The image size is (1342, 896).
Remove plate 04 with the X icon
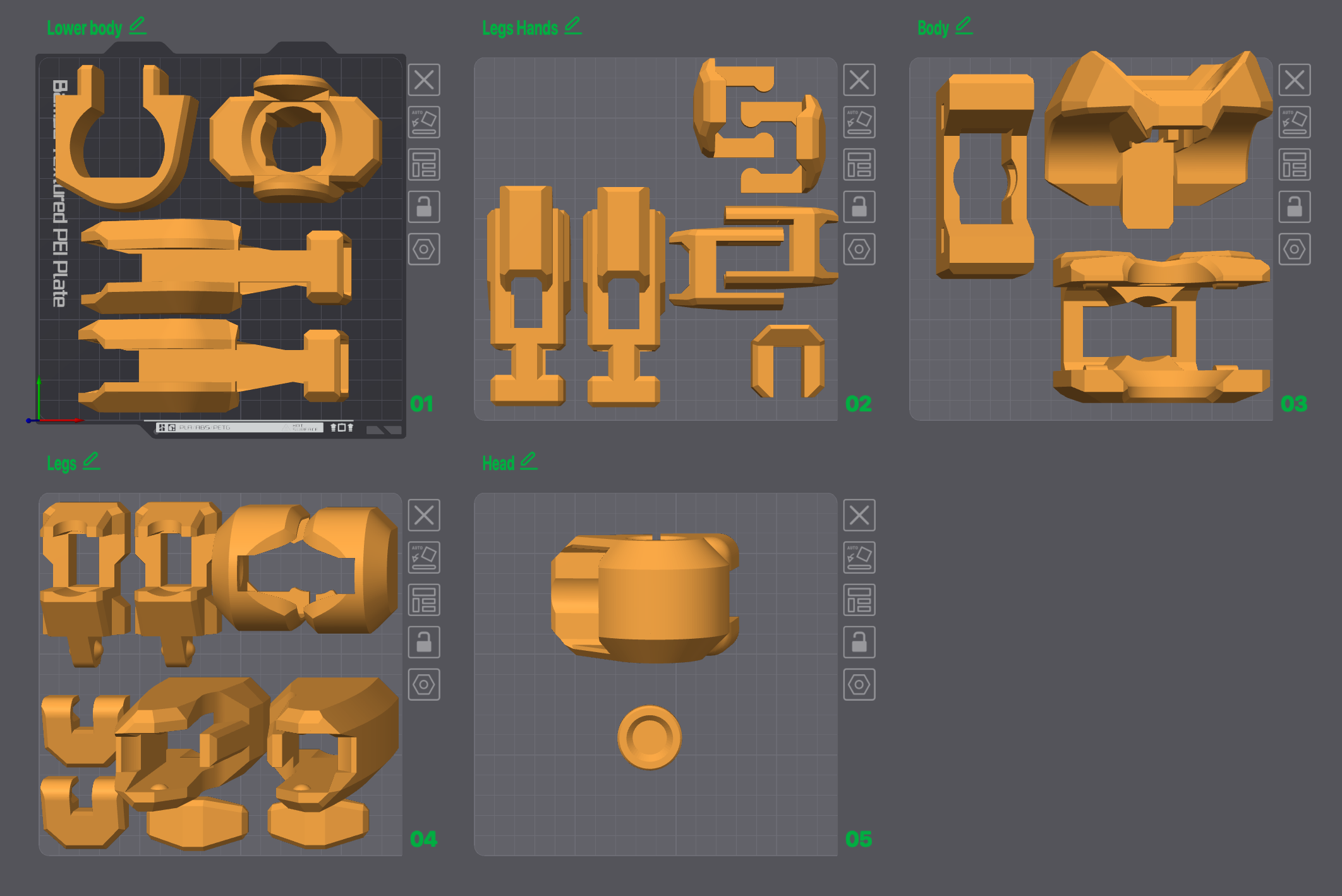click(x=424, y=516)
